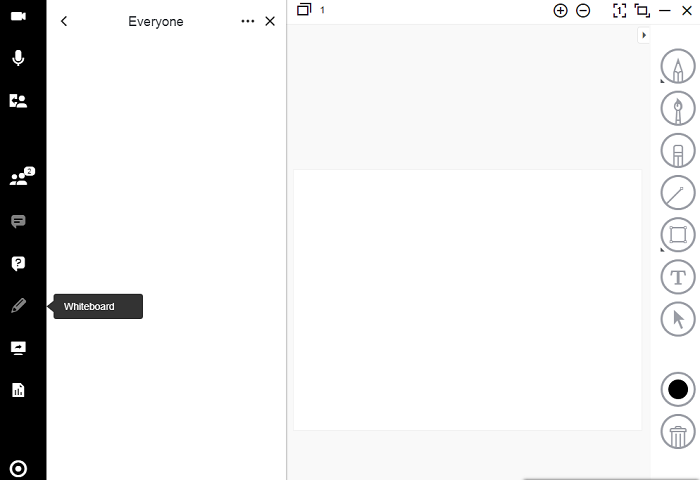Image resolution: width=700 pixels, height=480 pixels.
Task: Go back using the chevron beside Everyone
Action: pos(64,21)
